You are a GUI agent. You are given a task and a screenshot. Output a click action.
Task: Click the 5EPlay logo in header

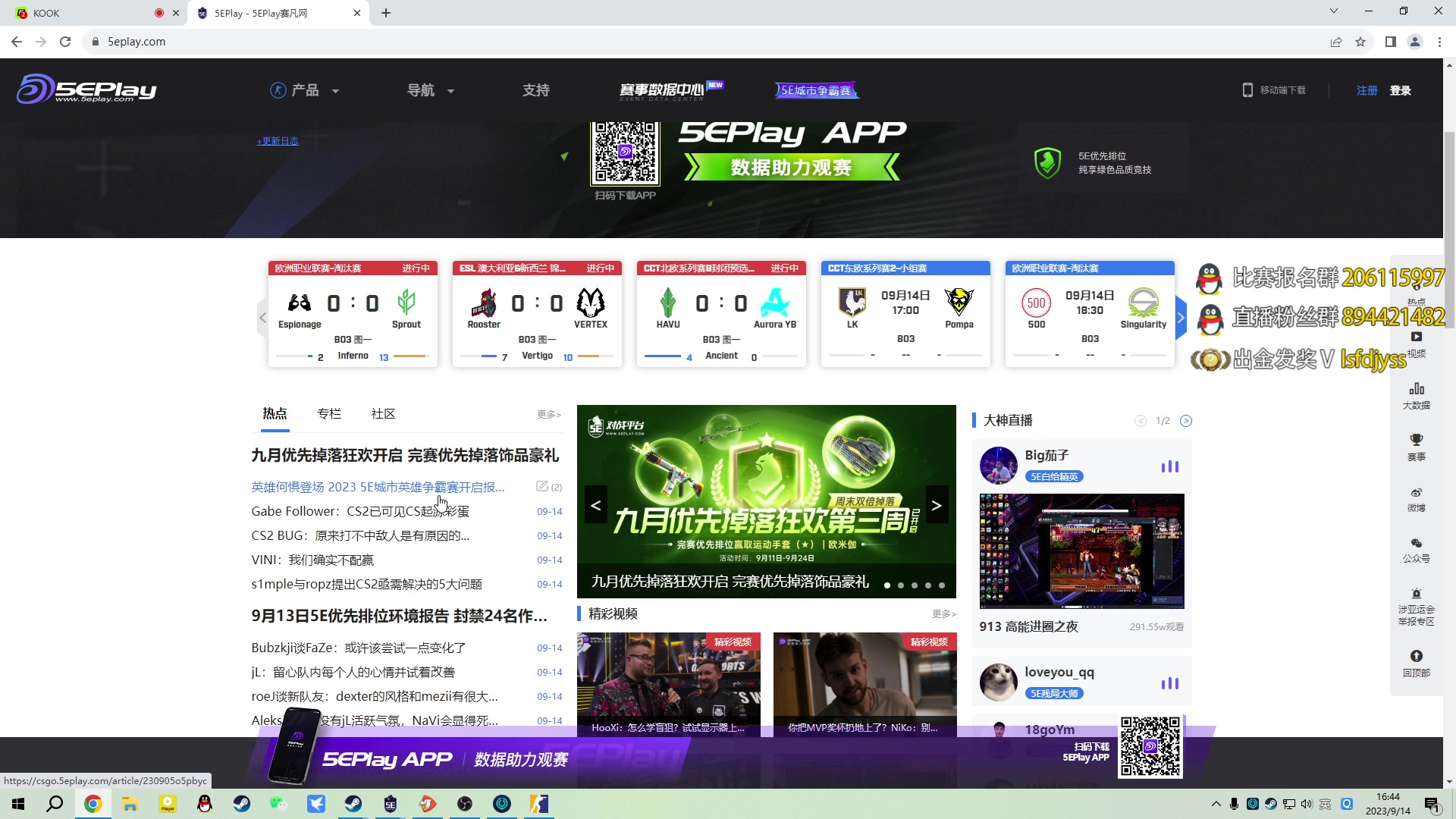click(x=86, y=89)
